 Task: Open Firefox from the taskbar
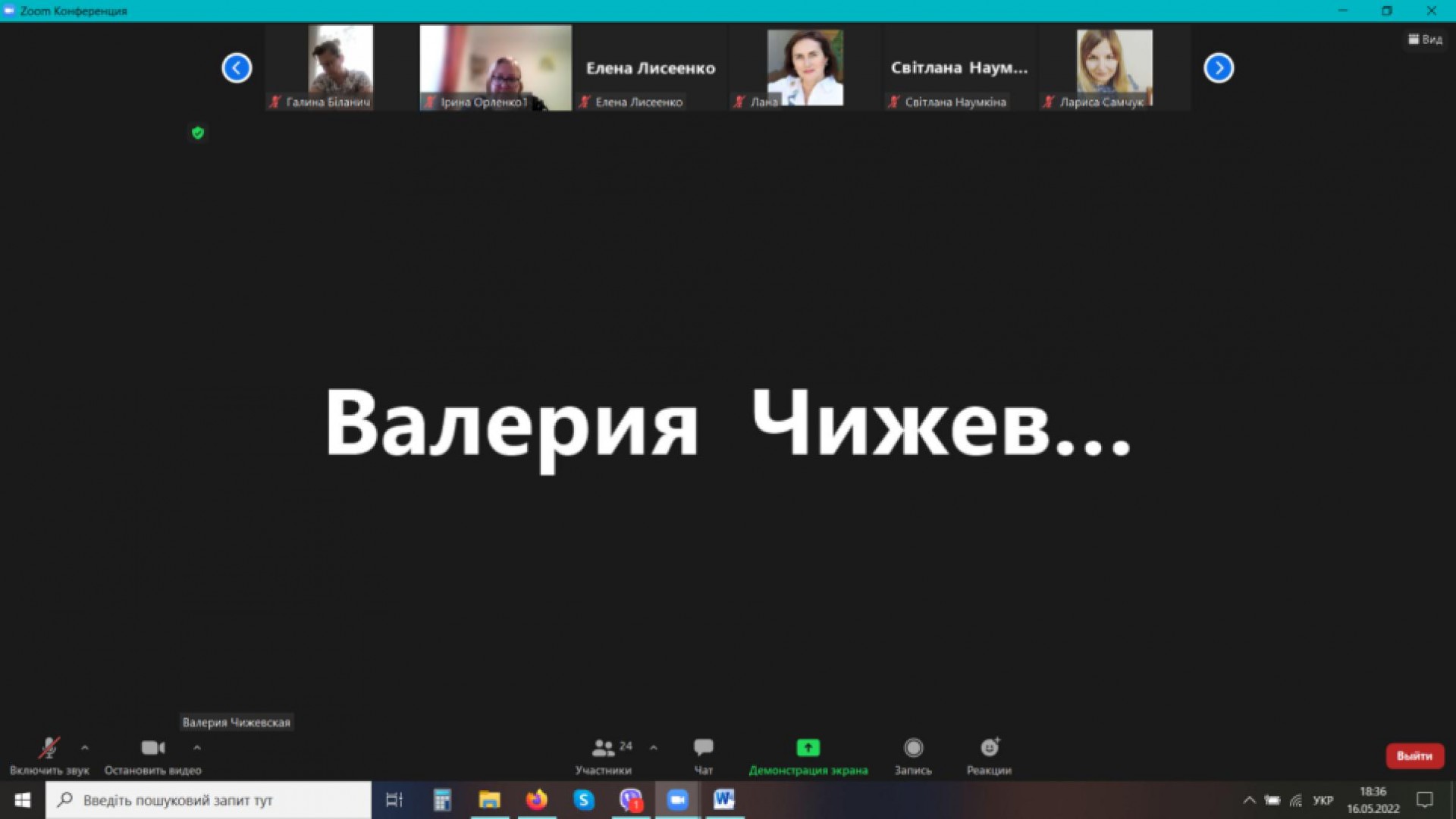pyautogui.click(x=537, y=800)
